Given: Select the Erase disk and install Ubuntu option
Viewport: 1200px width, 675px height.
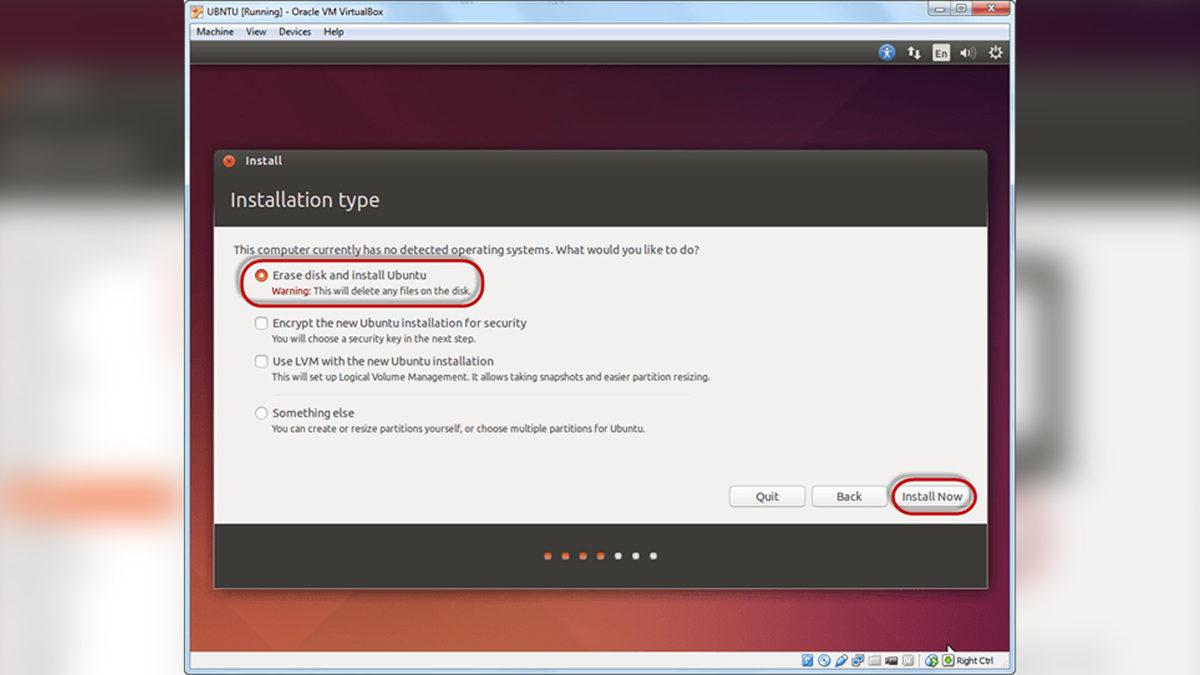Looking at the screenshot, I should [261, 276].
